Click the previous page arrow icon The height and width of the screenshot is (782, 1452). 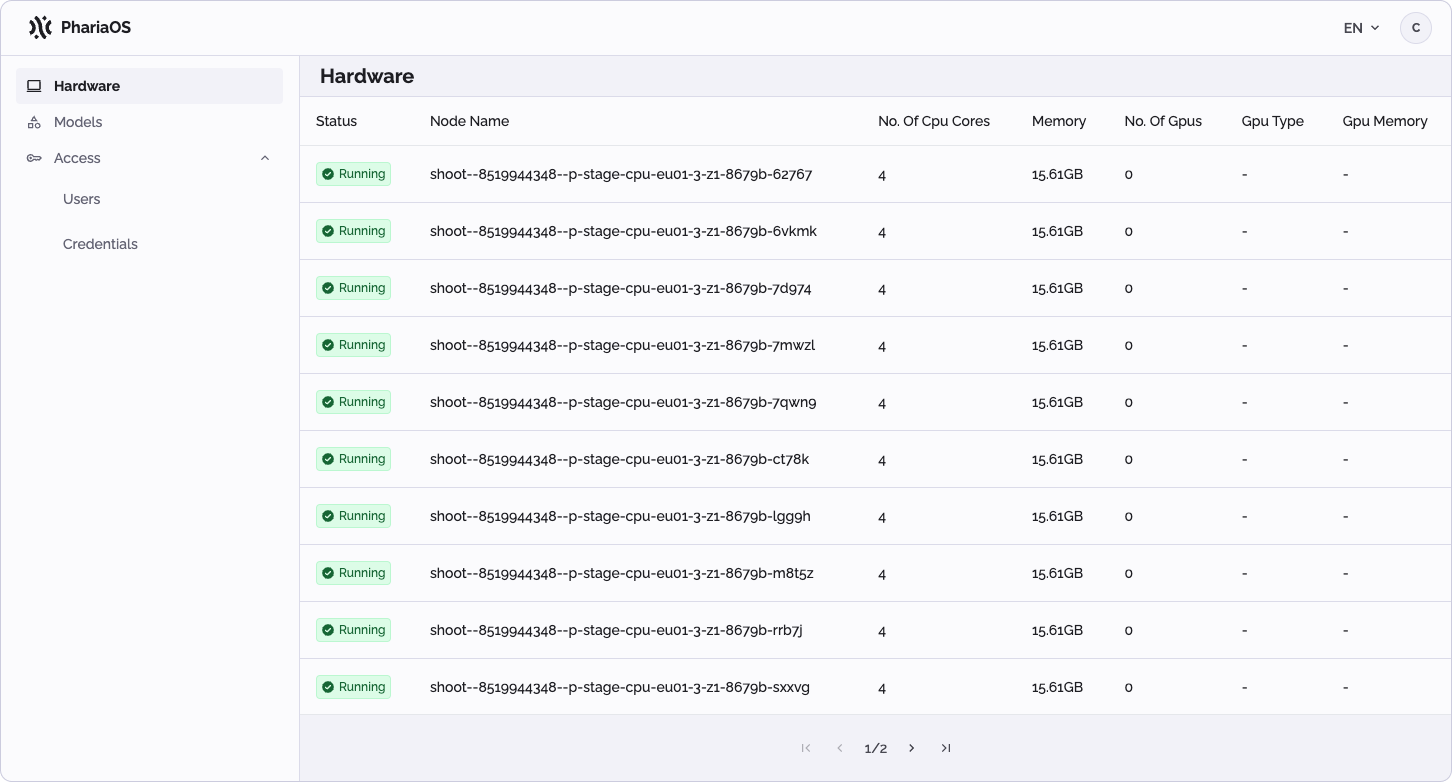coord(840,747)
